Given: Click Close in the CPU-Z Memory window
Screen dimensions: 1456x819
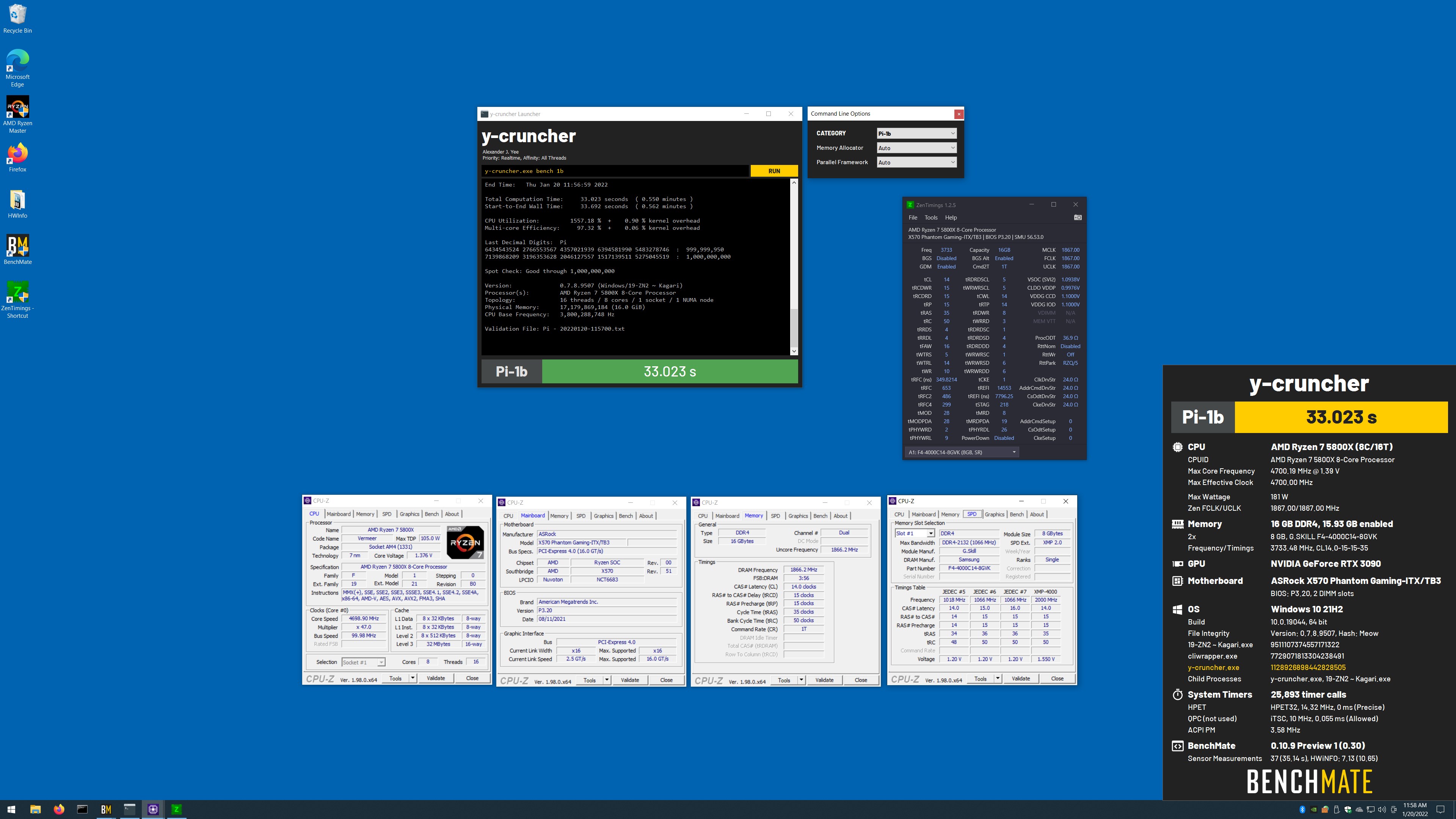Looking at the screenshot, I should pyautogui.click(x=861, y=680).
